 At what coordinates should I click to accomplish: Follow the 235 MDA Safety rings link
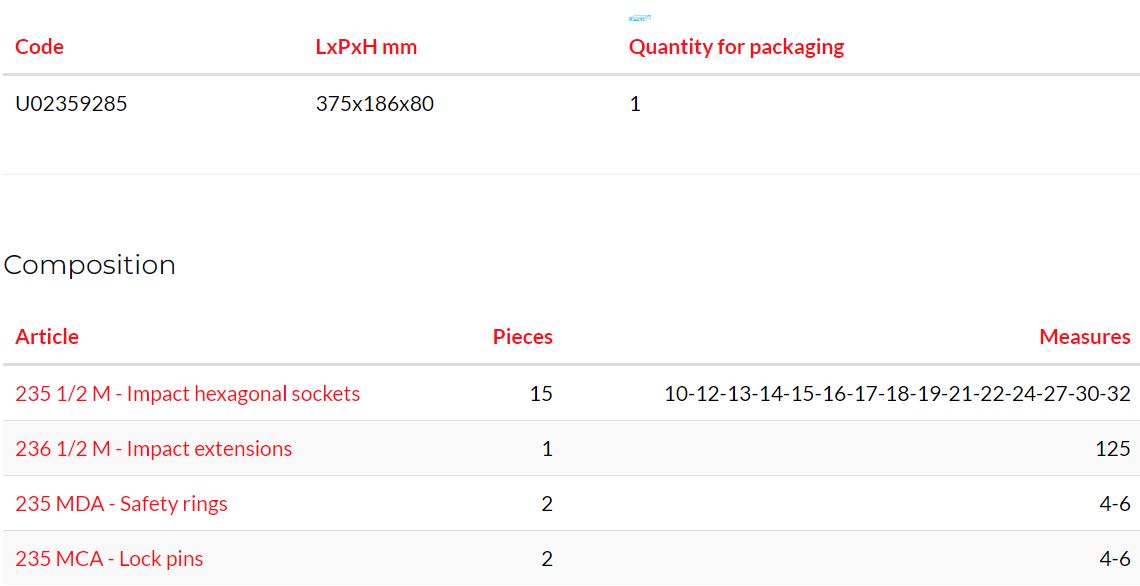pos(121,504)
